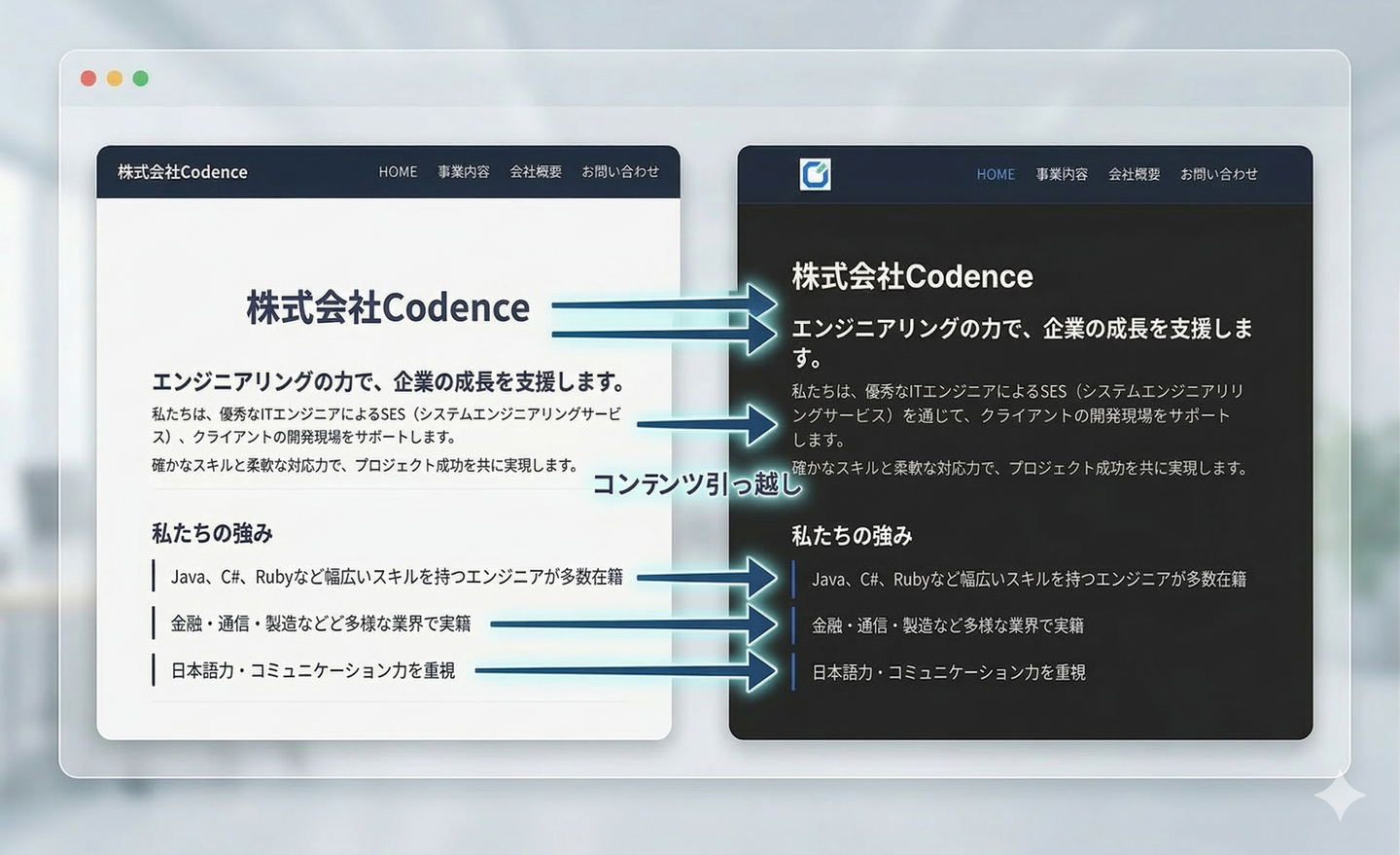The height and width of the screenshot is (855, 1400).
Task: Go to 会社概要 in the dark site navigation
Action: coord(1135,174)
